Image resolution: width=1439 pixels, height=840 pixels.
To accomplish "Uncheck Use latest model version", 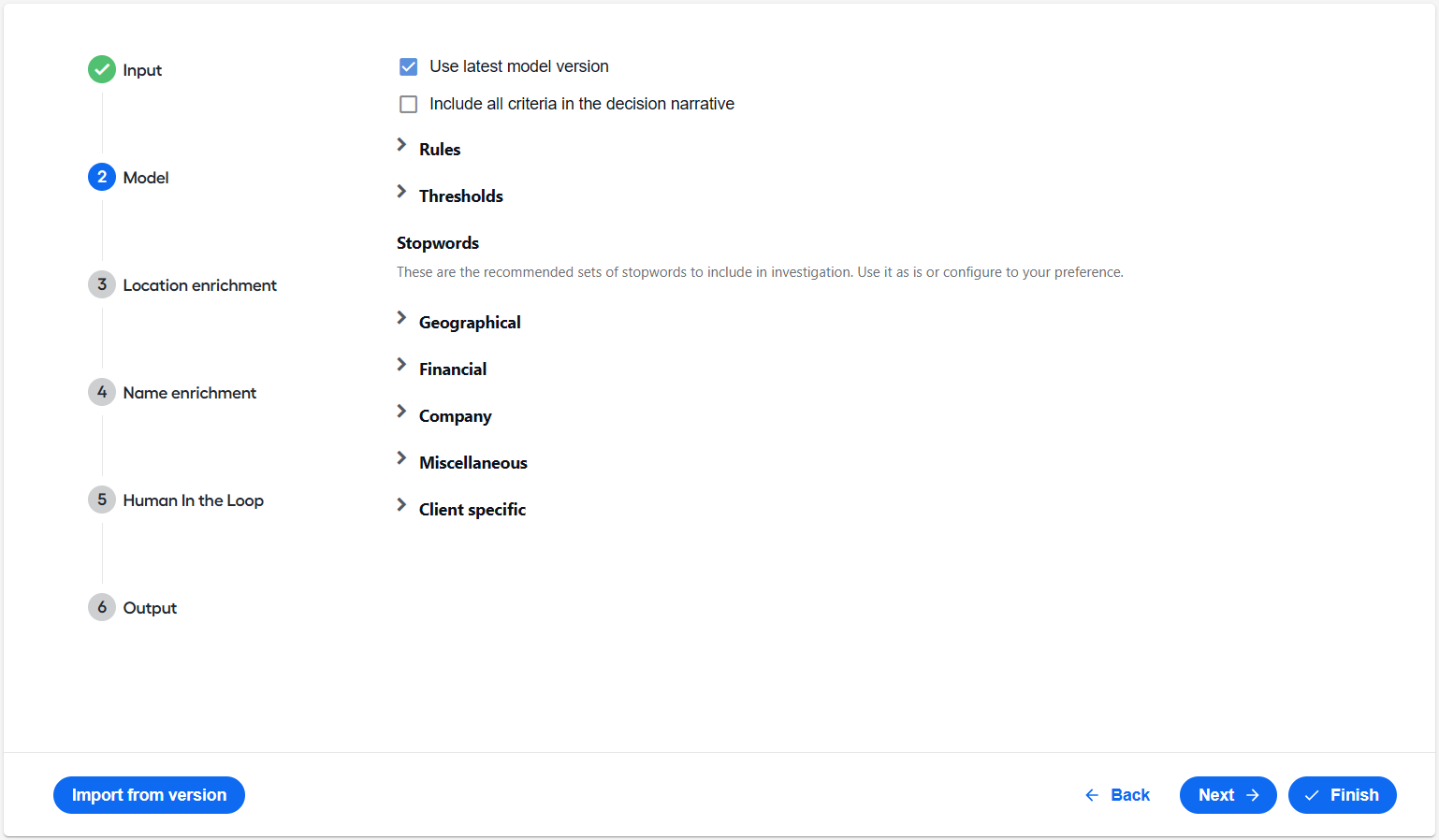I will 409,66.
